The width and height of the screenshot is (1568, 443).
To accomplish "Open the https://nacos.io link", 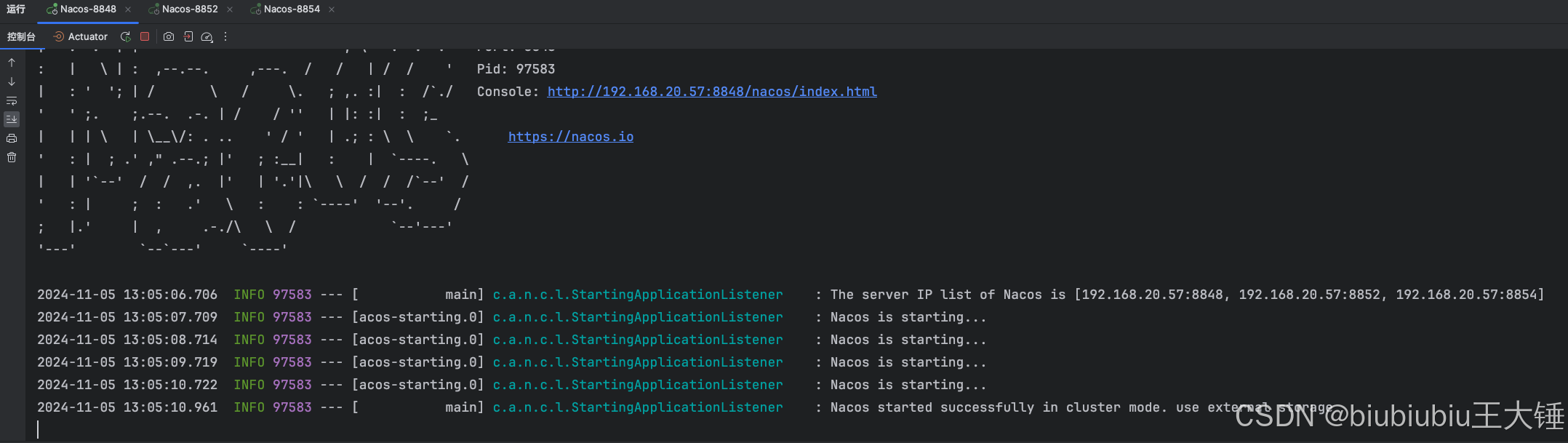I will pyautogui.click(x=571, y=137).
